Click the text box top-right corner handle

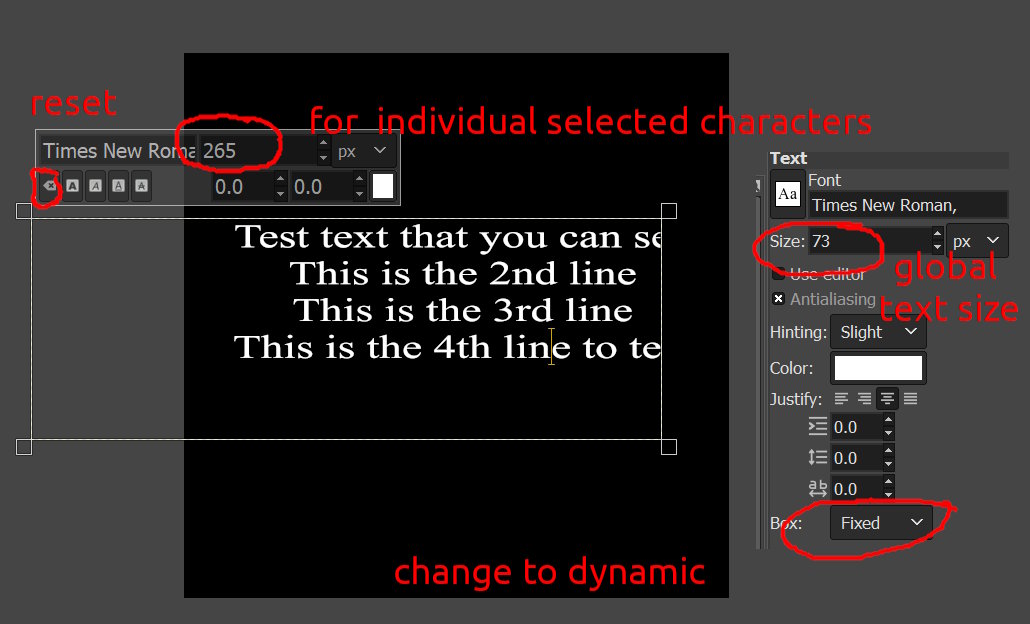669,211
